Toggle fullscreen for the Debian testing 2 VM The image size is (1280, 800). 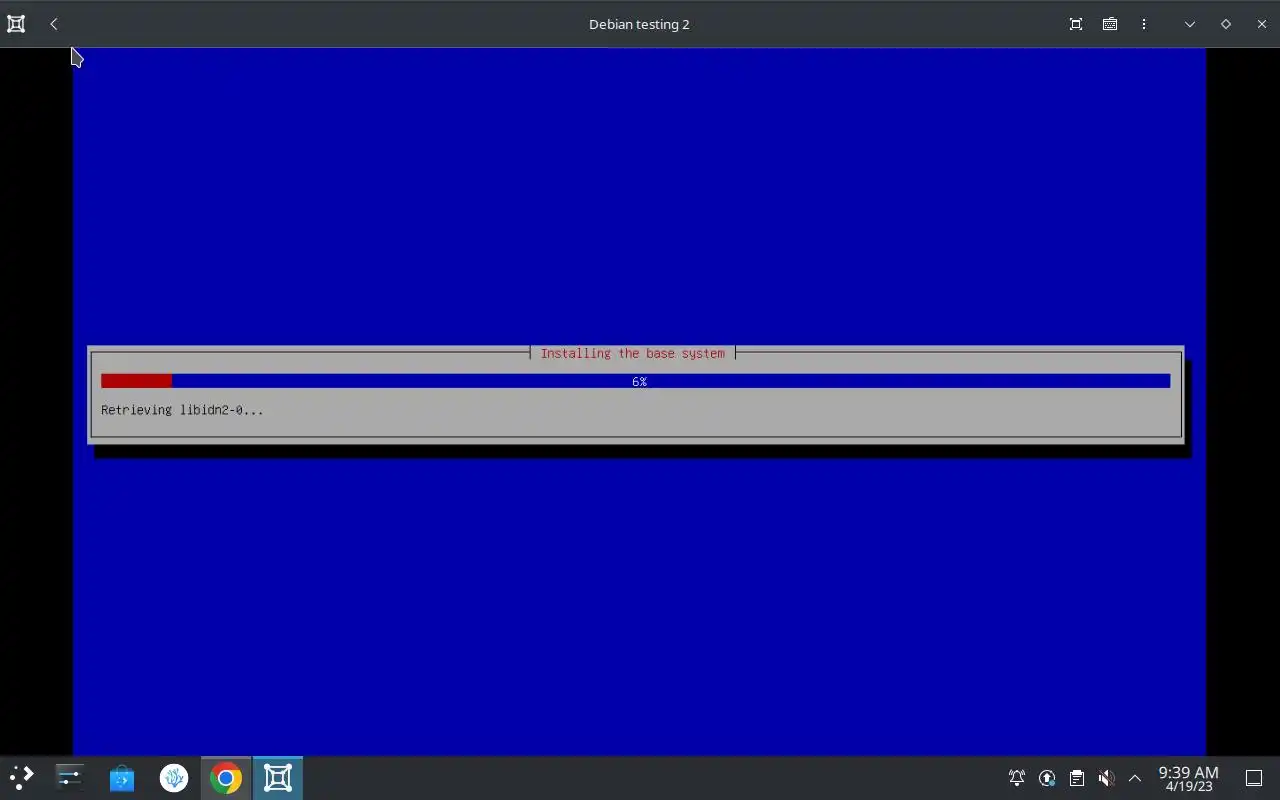point(1076,24)
